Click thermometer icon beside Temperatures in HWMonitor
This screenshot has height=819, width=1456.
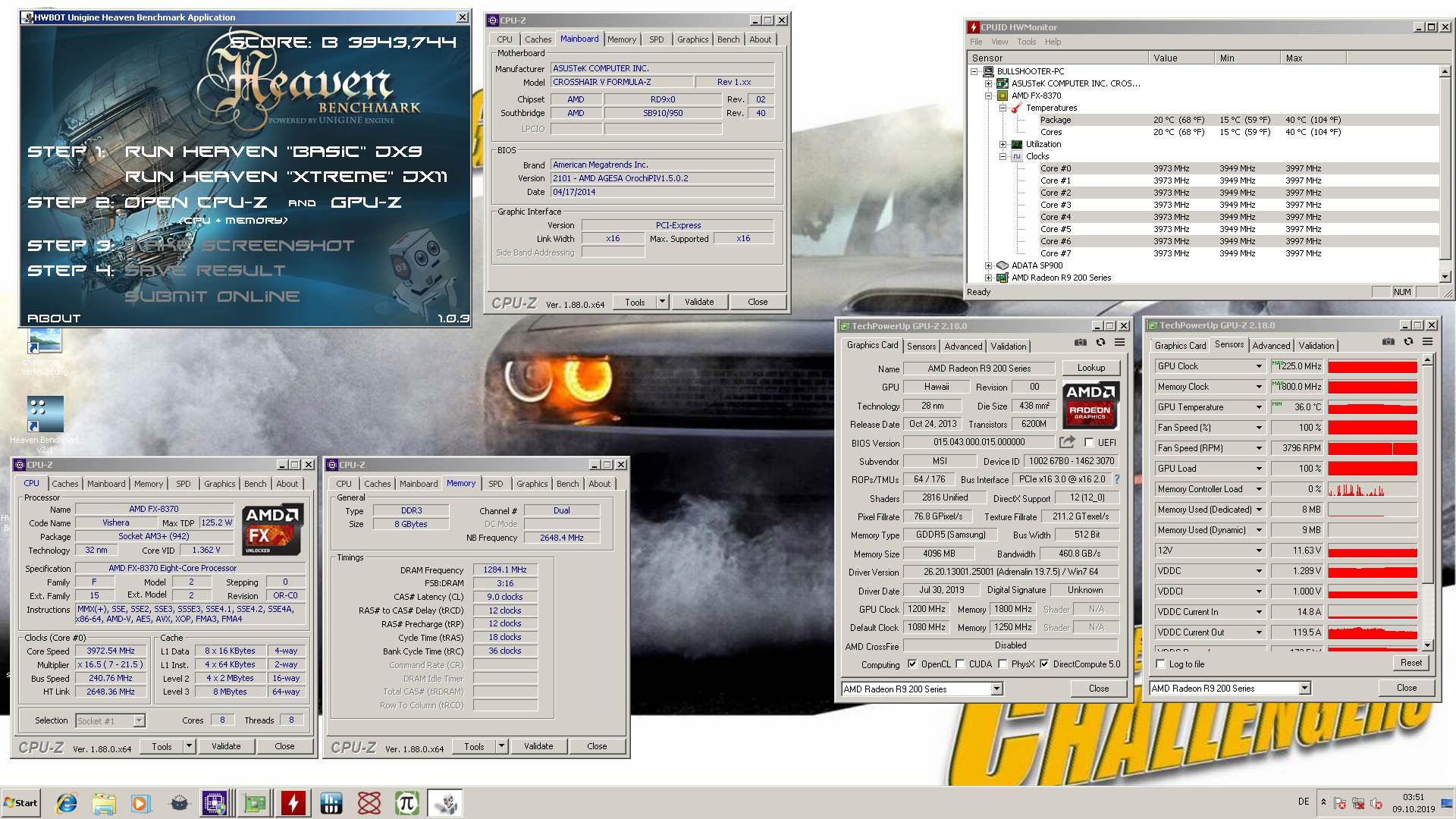coord(1016,108)
